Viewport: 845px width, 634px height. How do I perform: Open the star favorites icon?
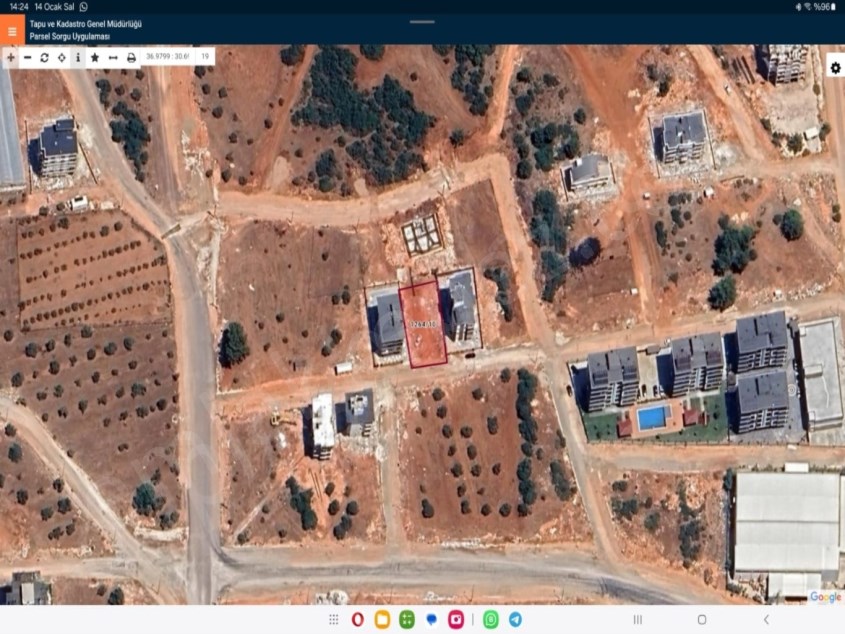(x=95, y=58)
